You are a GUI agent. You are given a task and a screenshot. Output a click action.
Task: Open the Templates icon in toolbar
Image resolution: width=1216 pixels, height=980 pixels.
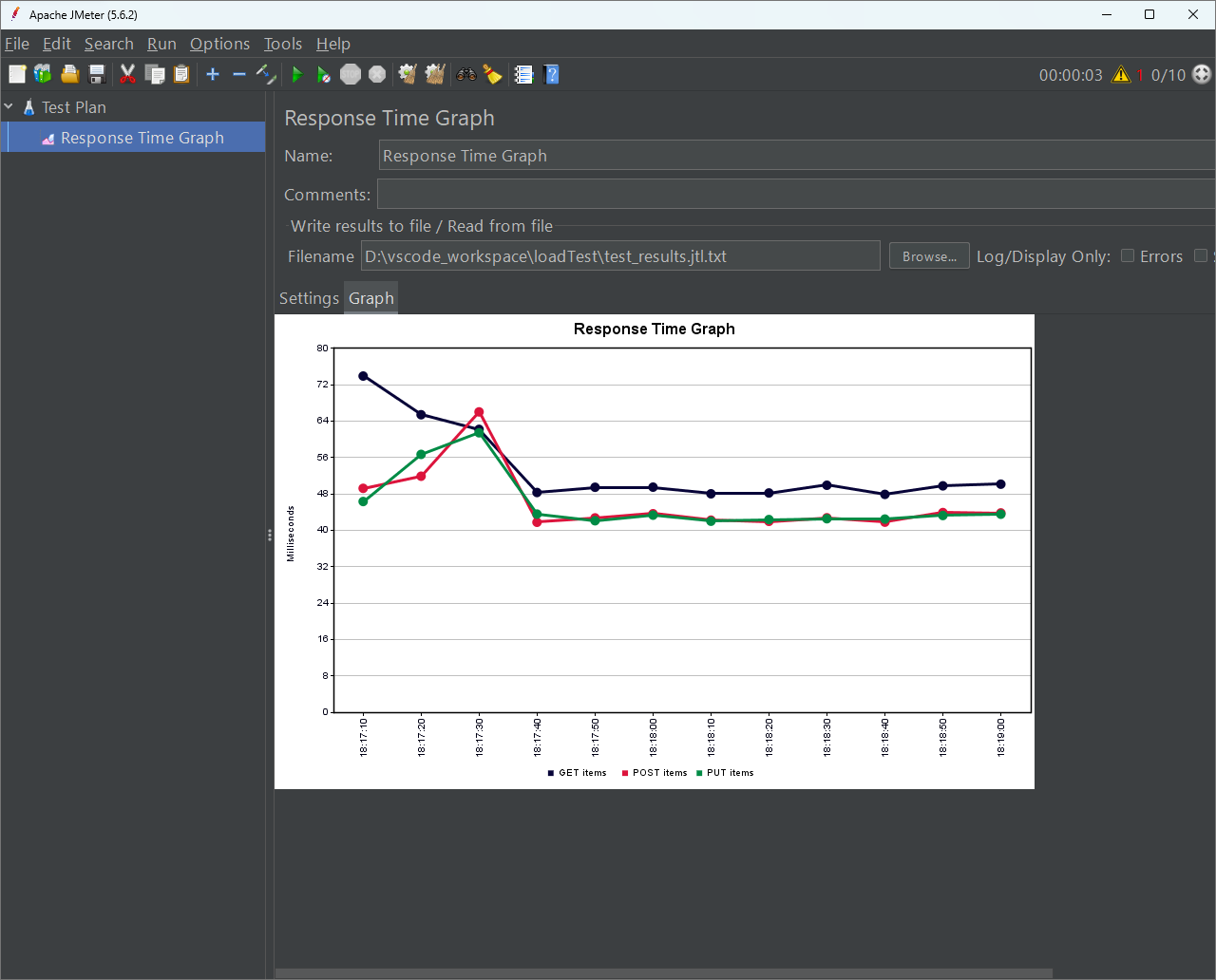coord(43,74)
